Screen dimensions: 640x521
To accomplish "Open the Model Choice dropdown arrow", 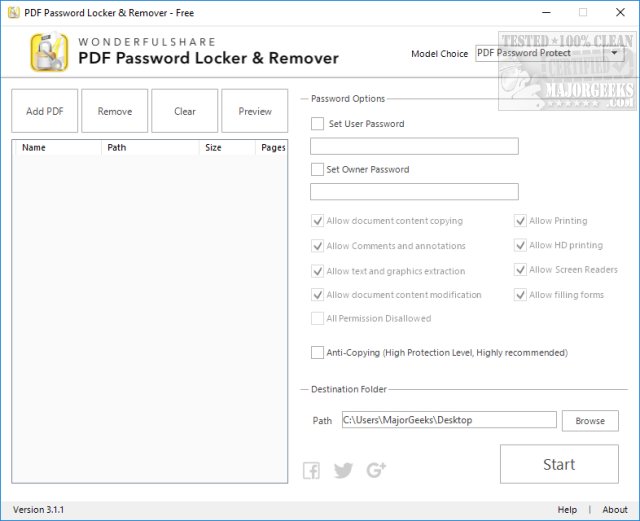I will click(x=614, y=53).
